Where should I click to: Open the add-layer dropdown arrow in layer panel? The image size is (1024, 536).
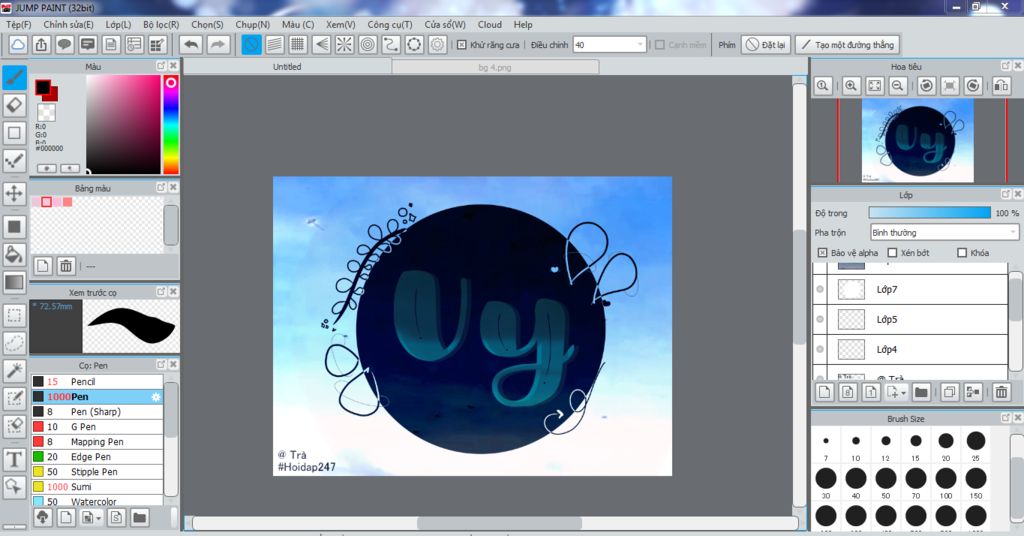pyautogui.click(x=904, y=392)
